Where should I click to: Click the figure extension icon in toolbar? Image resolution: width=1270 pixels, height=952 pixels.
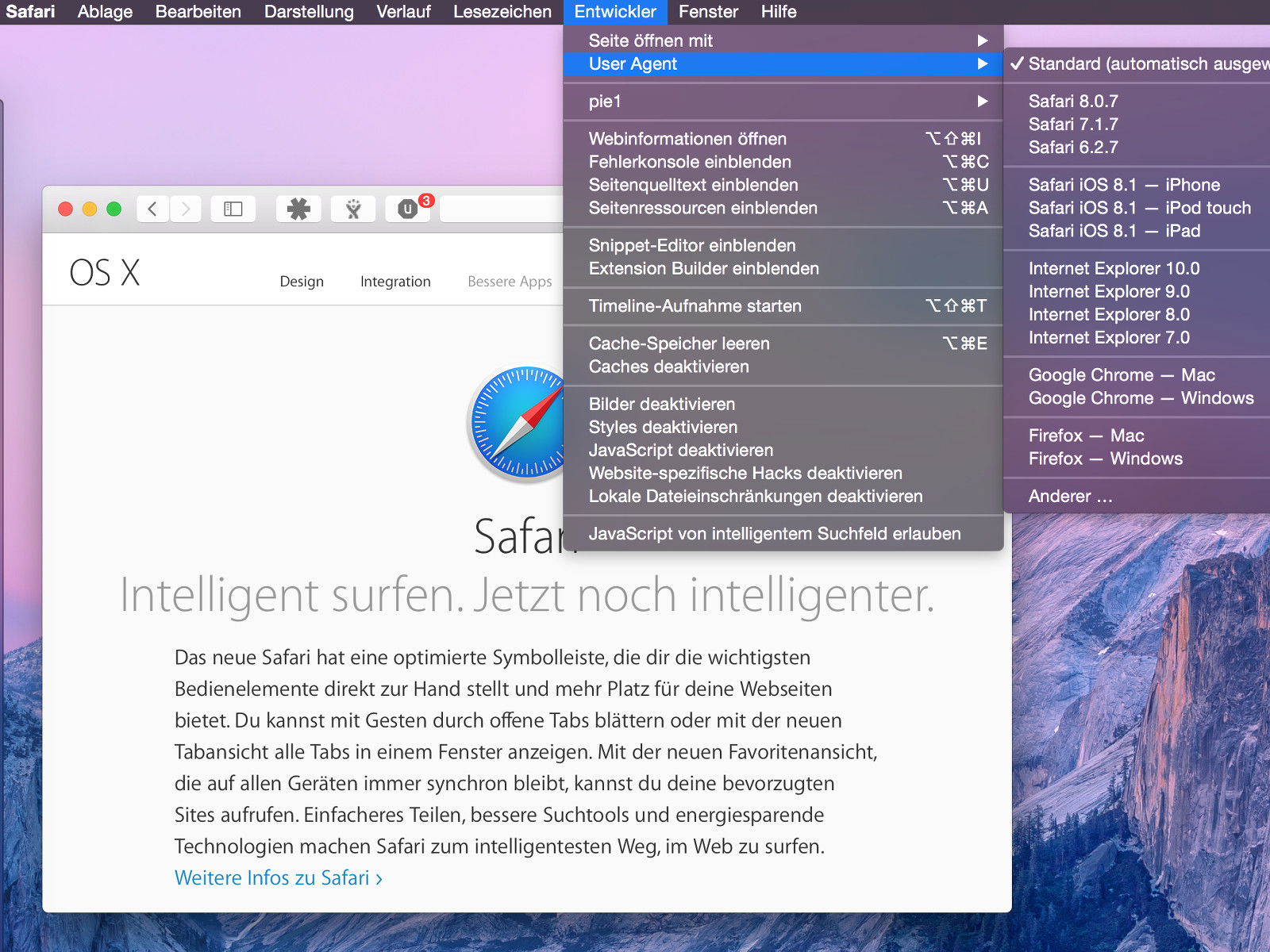click(x=353, y=209)
